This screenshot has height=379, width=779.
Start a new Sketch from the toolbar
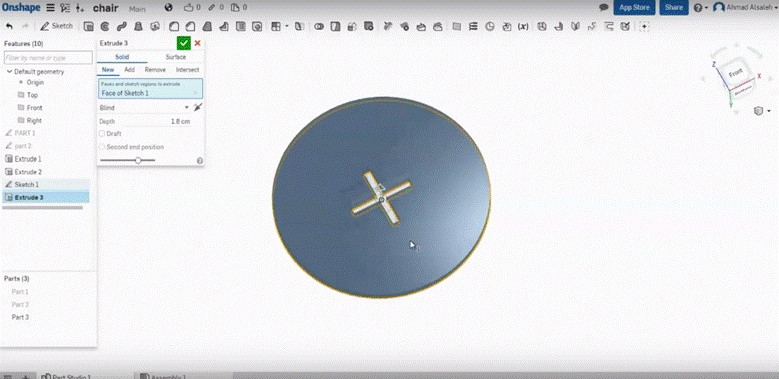coord(57,26)
